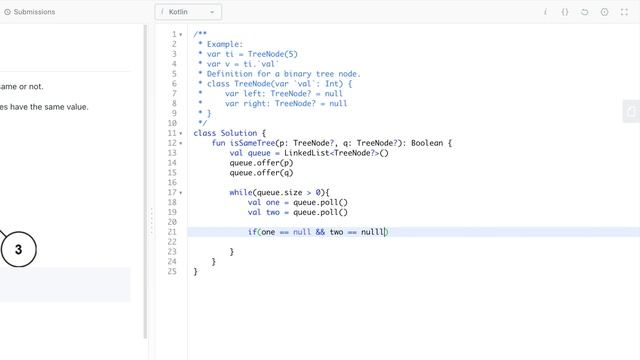Click the panel divider drag handle
The height and width of the screenshot is (360, 640).
pos(151,221)
